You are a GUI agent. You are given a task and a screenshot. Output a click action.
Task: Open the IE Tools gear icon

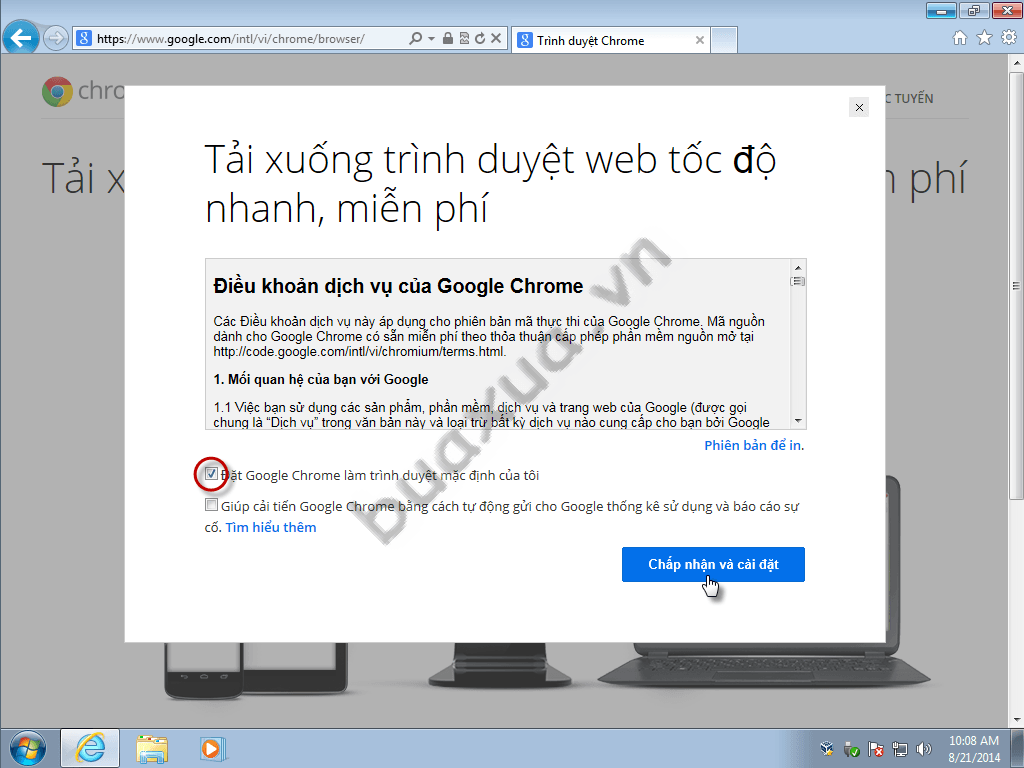(x=1008, y=38)
